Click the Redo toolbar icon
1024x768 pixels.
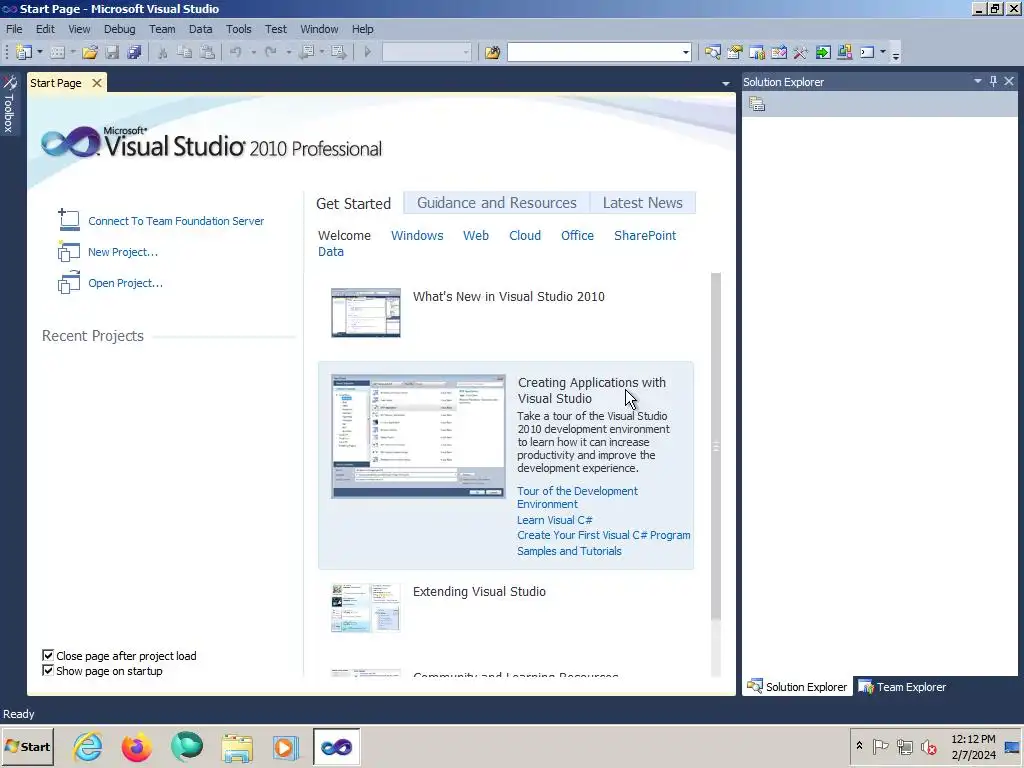click(x=270, y=52)
